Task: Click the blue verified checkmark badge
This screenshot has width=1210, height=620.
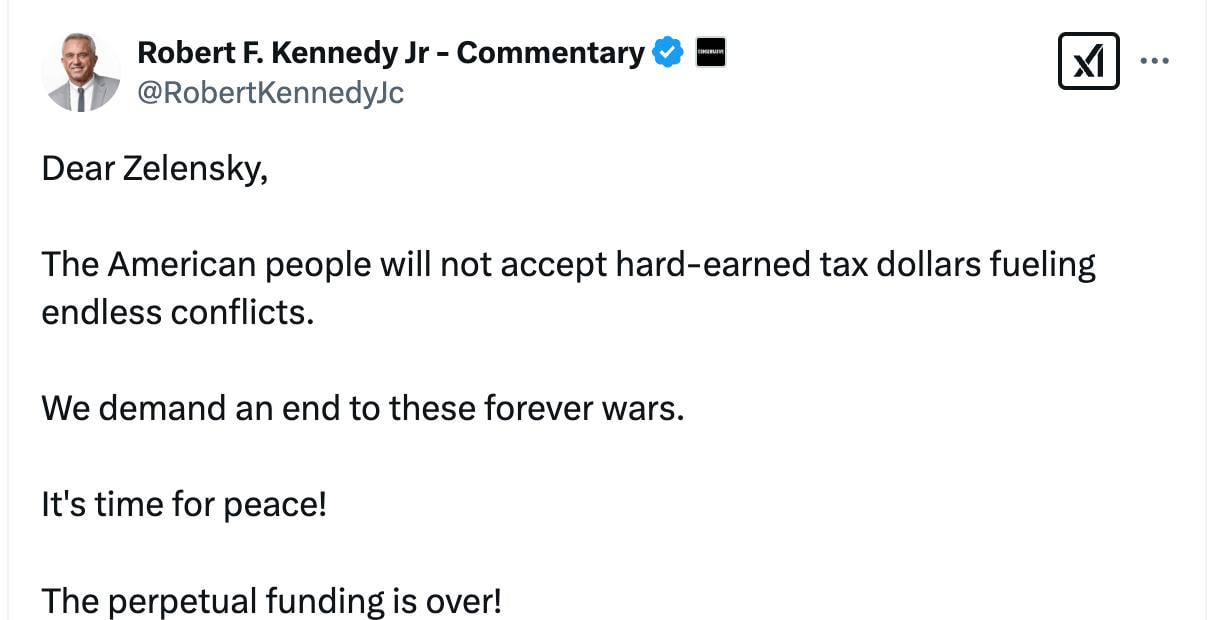Action: [x=667, y=52]
